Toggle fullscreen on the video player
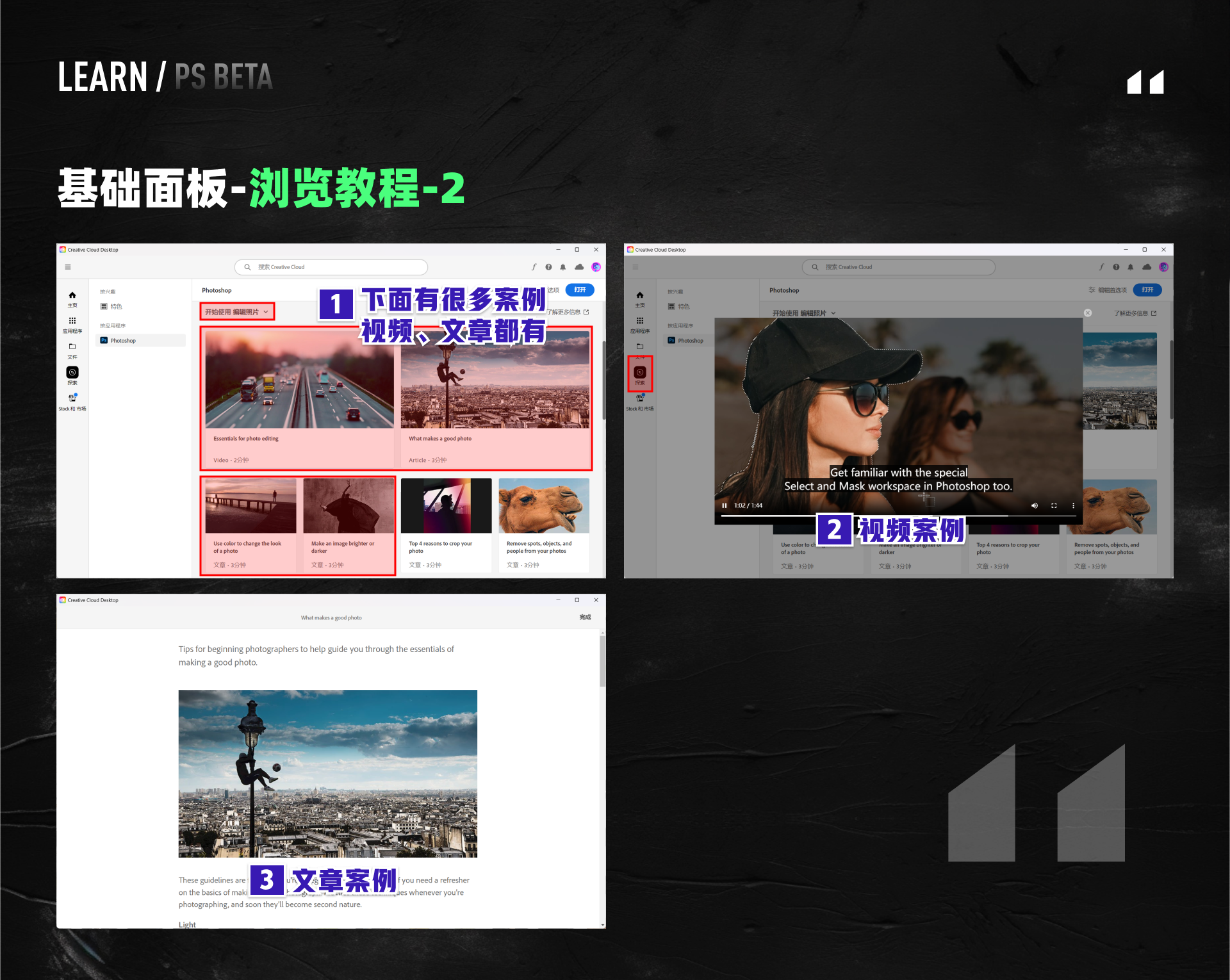This screenshot has width=1230, height=980. [x=1054, y=505]
